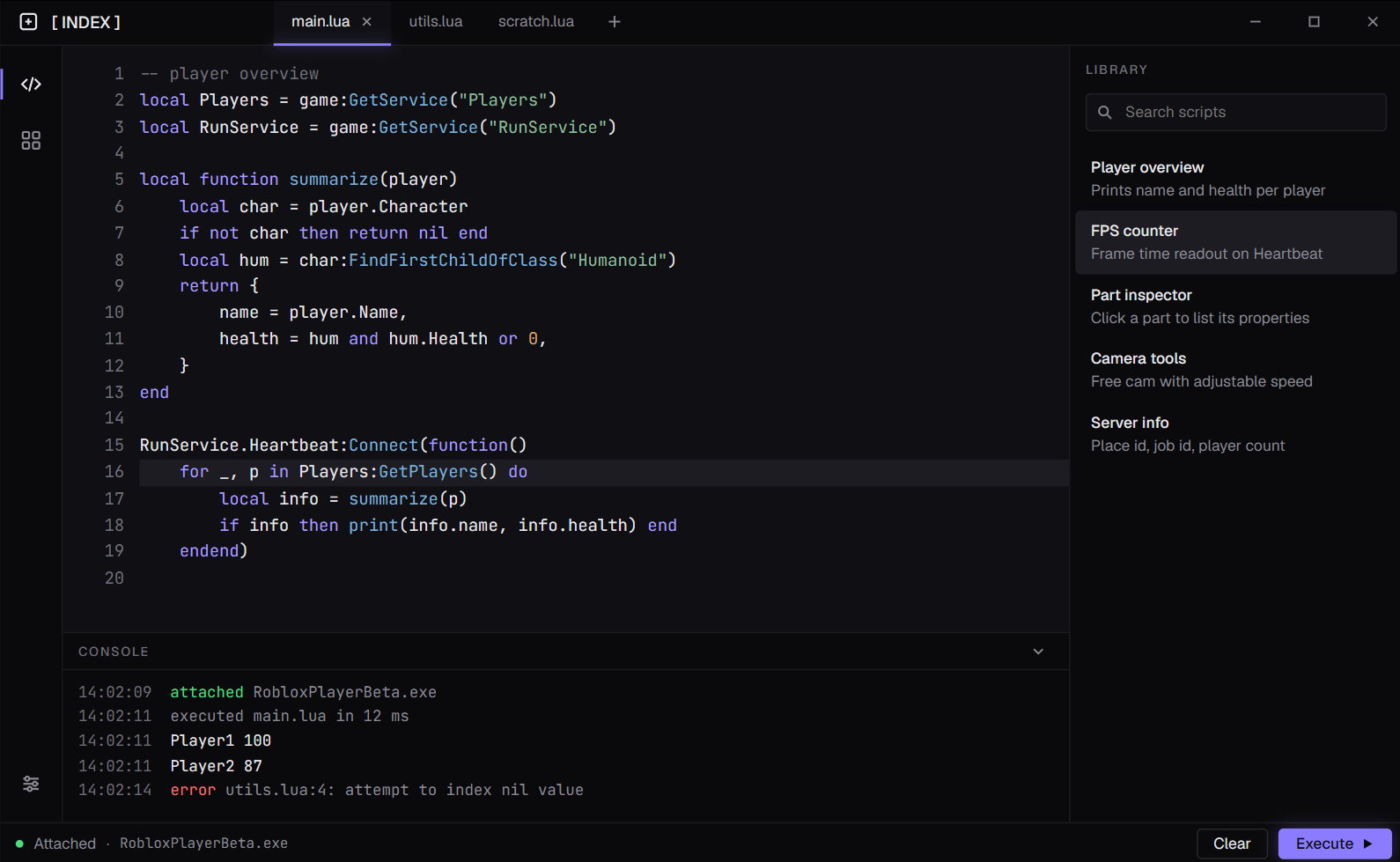Viewport: 1400px width, 862px height.
Task: Open Server info library script
Action: coord(1236,434)
